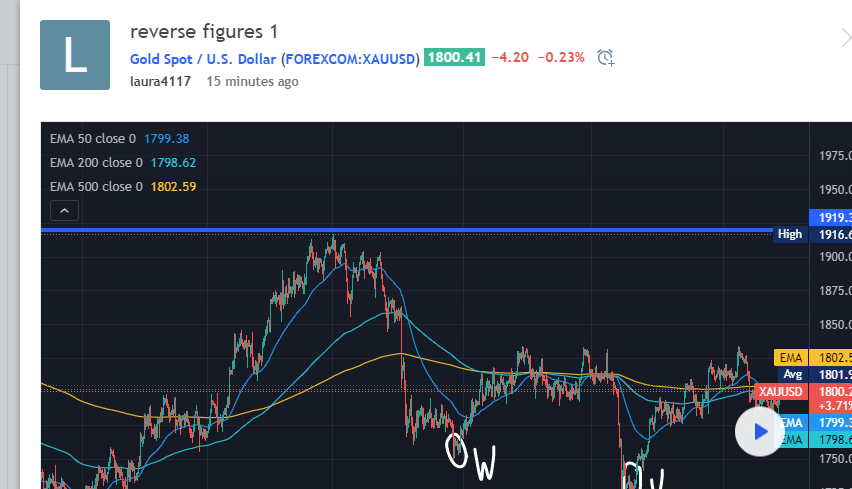
Task: Select the EMA 500 close indicator legend
Action: pos(96,186)
